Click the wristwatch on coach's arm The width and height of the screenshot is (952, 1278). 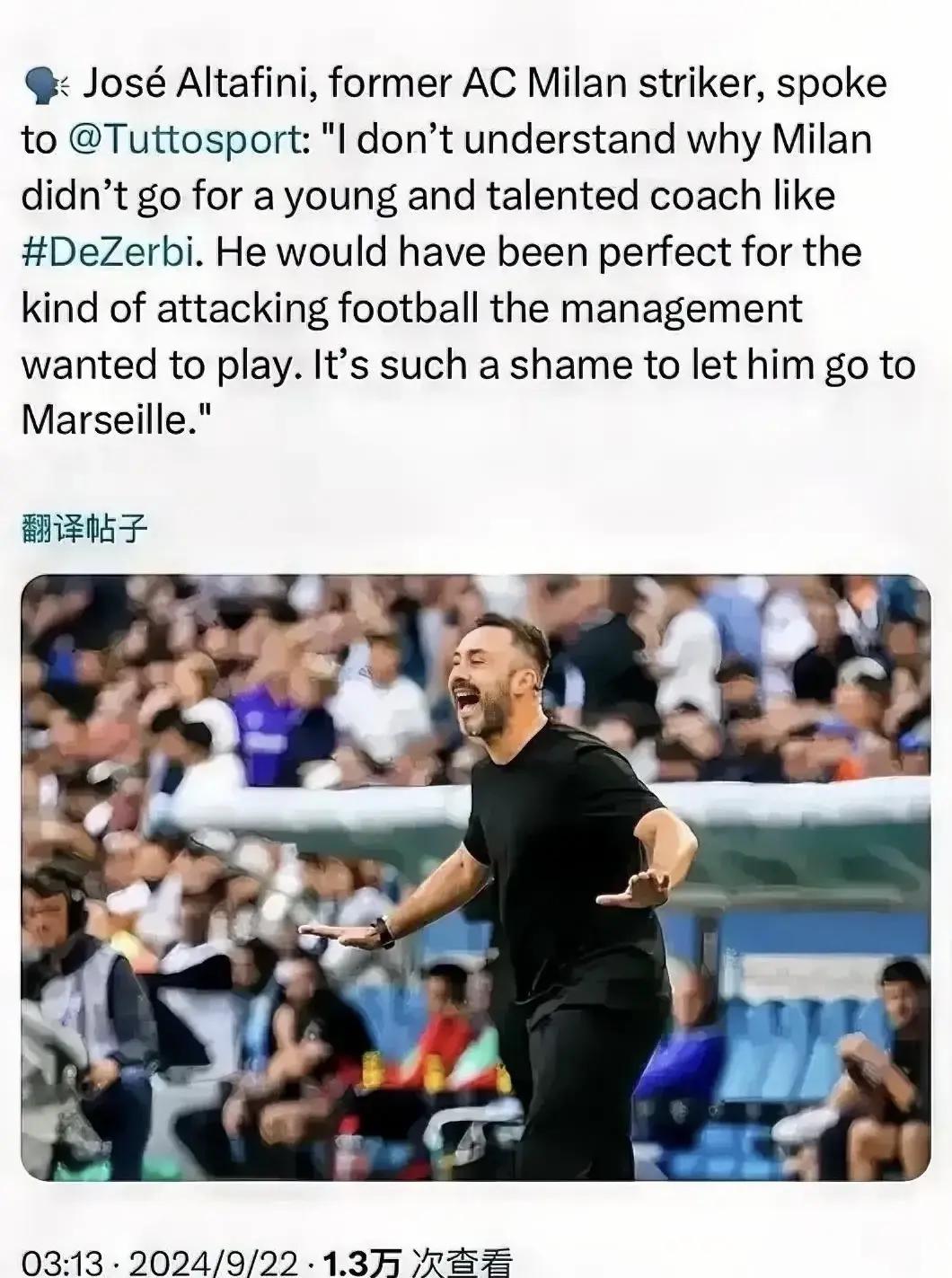(385, 930)
